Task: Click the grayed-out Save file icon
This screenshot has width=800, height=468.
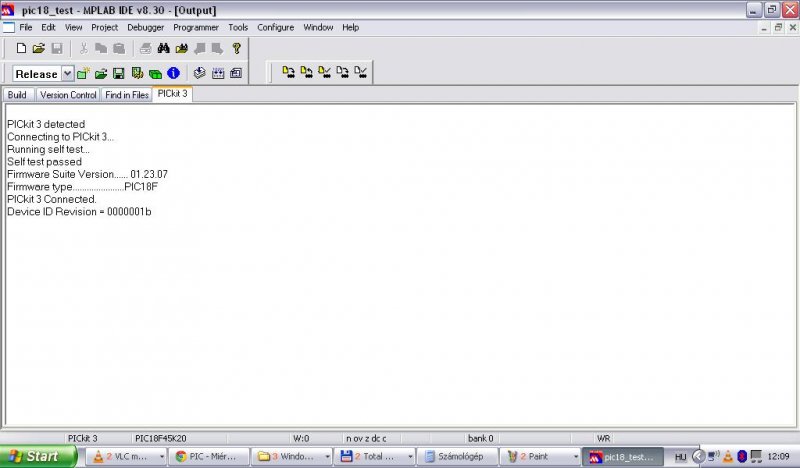Action: point(57,48)
